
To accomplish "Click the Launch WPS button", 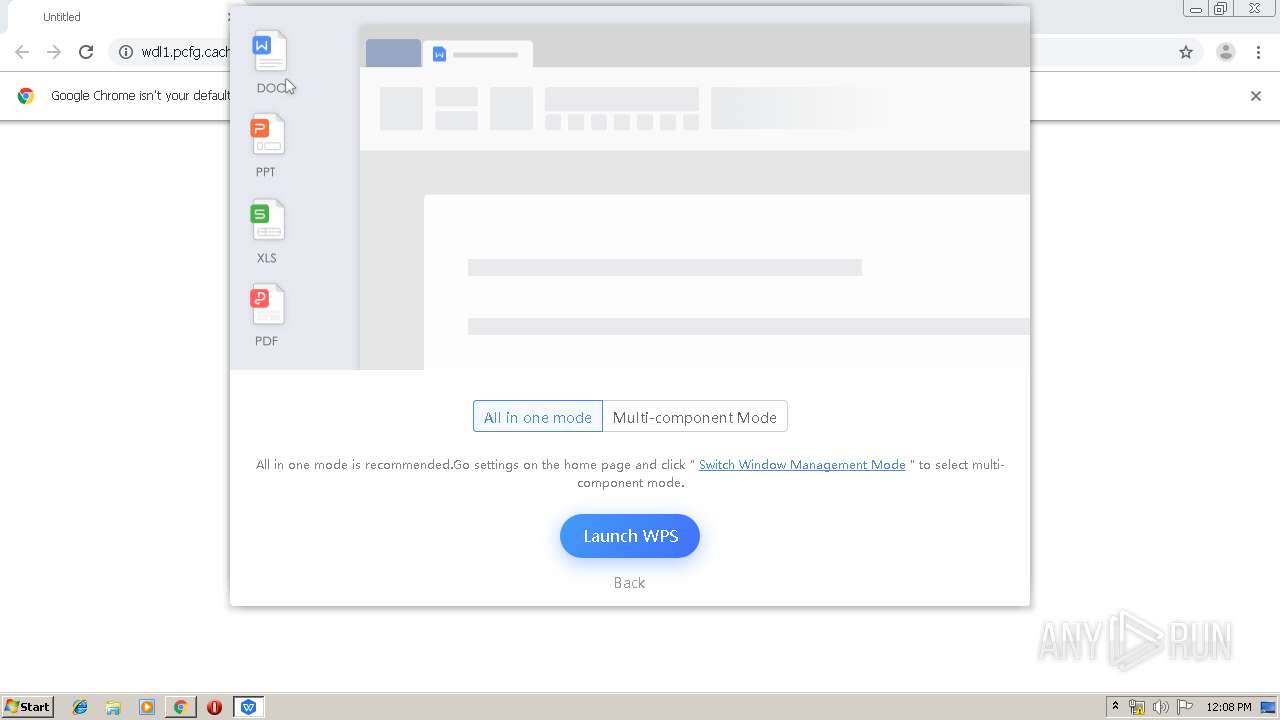I will point(630,536).
